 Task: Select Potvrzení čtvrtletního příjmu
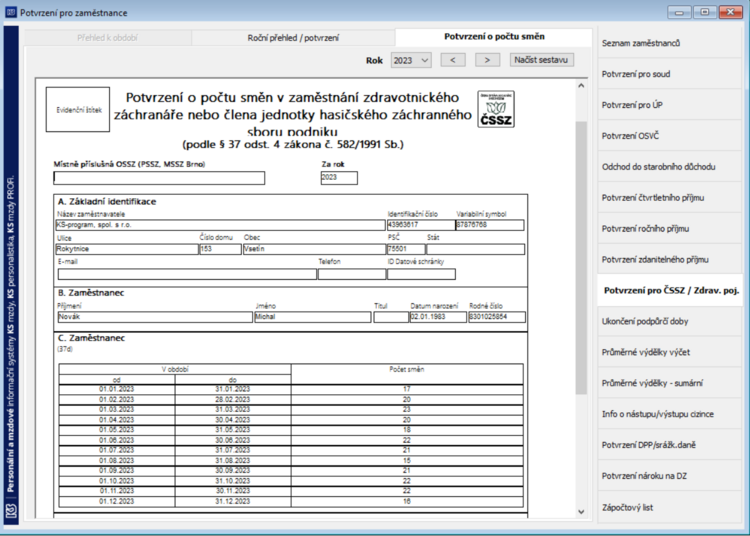(669, 197)
